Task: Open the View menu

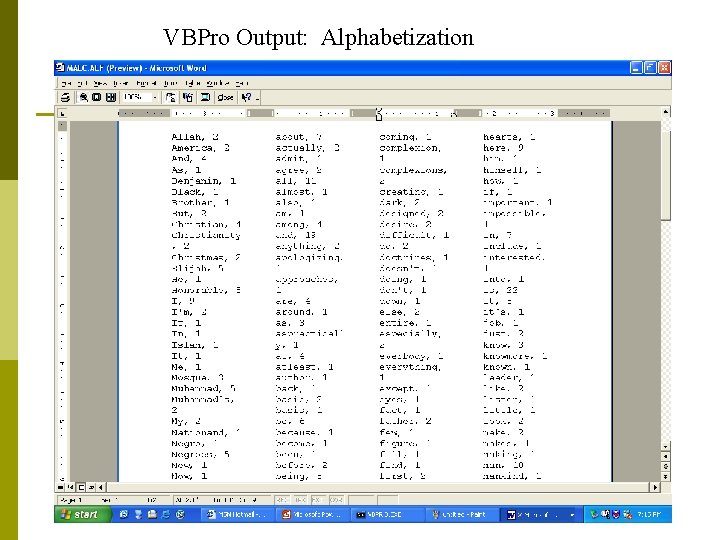Action: click(x=99, y=83)
